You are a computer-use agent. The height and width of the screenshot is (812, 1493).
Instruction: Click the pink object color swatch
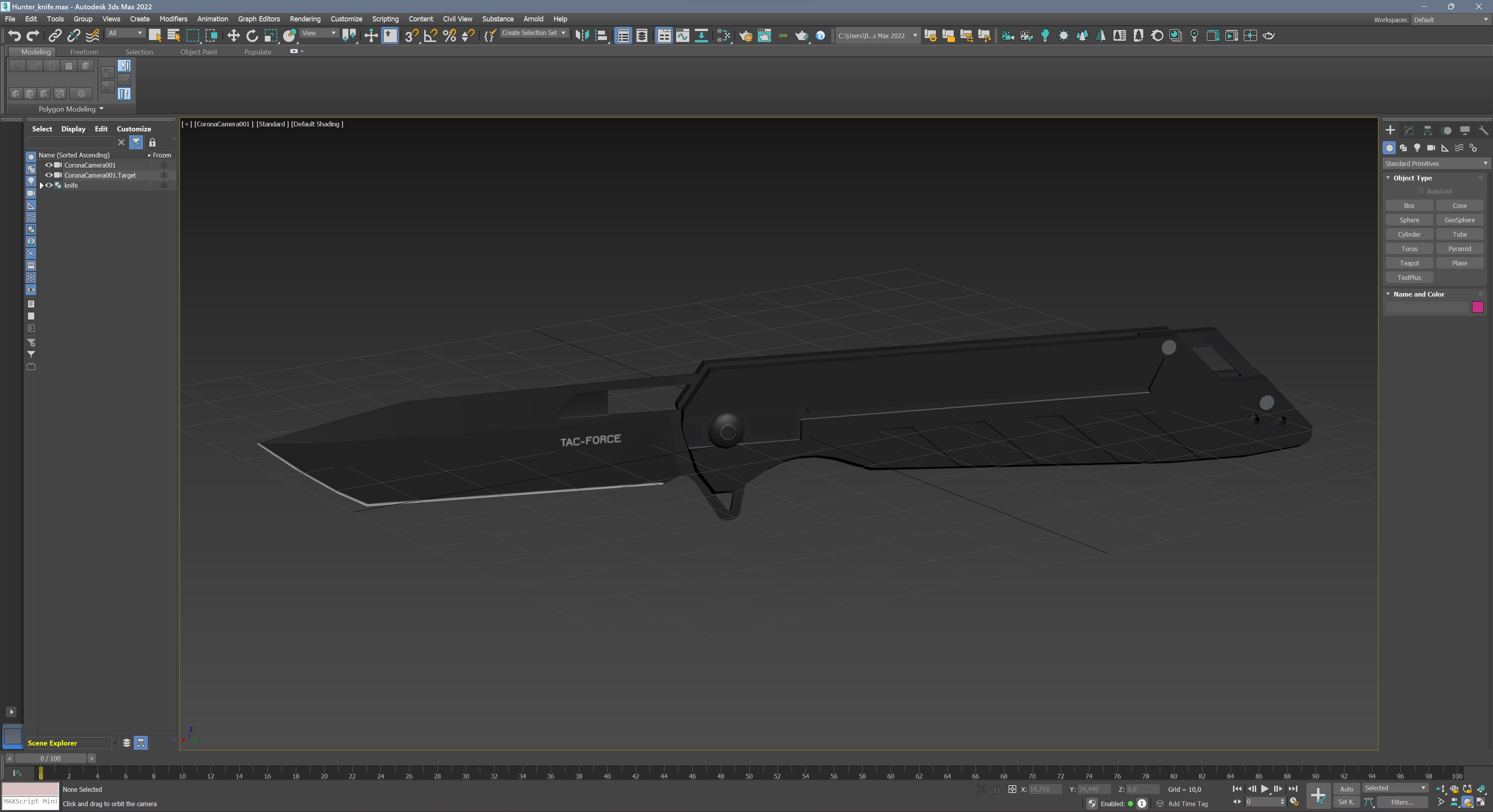[x=1477, y=307]
